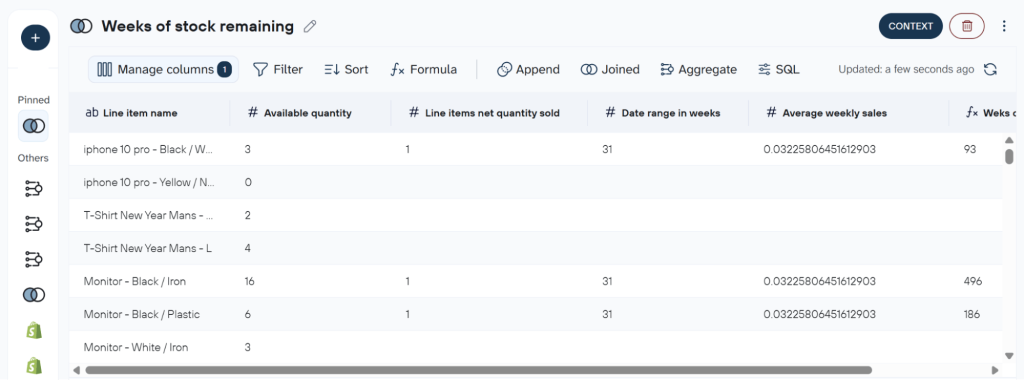
Task: Open the joined icon under Others in sidebar
Action: pos(33,295)
